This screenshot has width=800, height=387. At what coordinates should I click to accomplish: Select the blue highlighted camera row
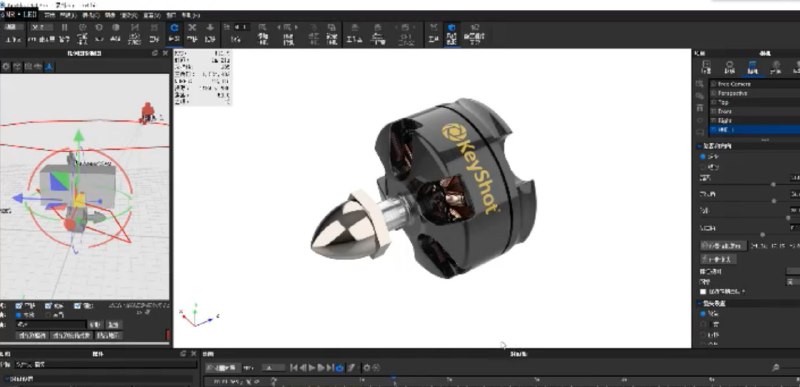755,130
